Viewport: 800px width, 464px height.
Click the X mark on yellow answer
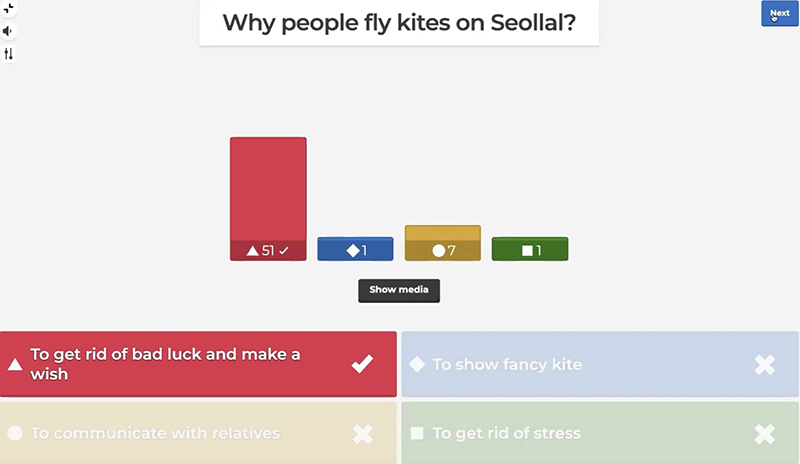click(362, 433)
